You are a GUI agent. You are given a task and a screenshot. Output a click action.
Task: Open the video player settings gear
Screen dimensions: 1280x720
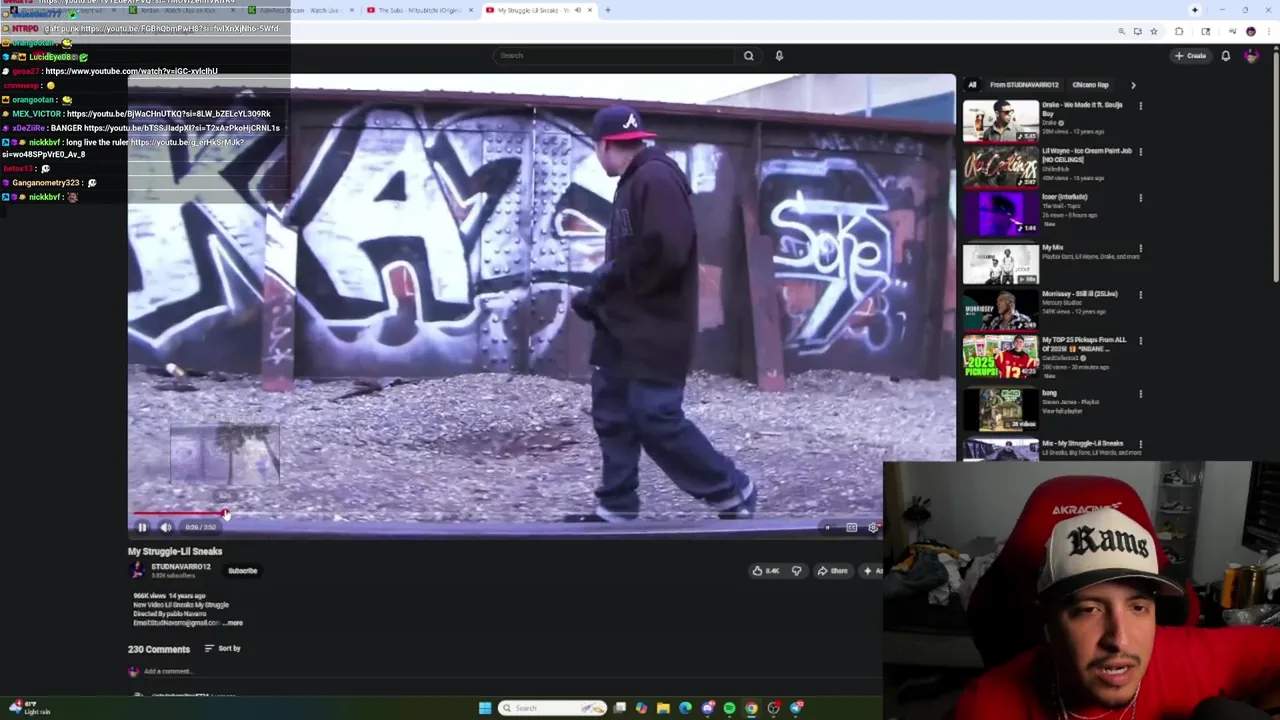(873, 527)
